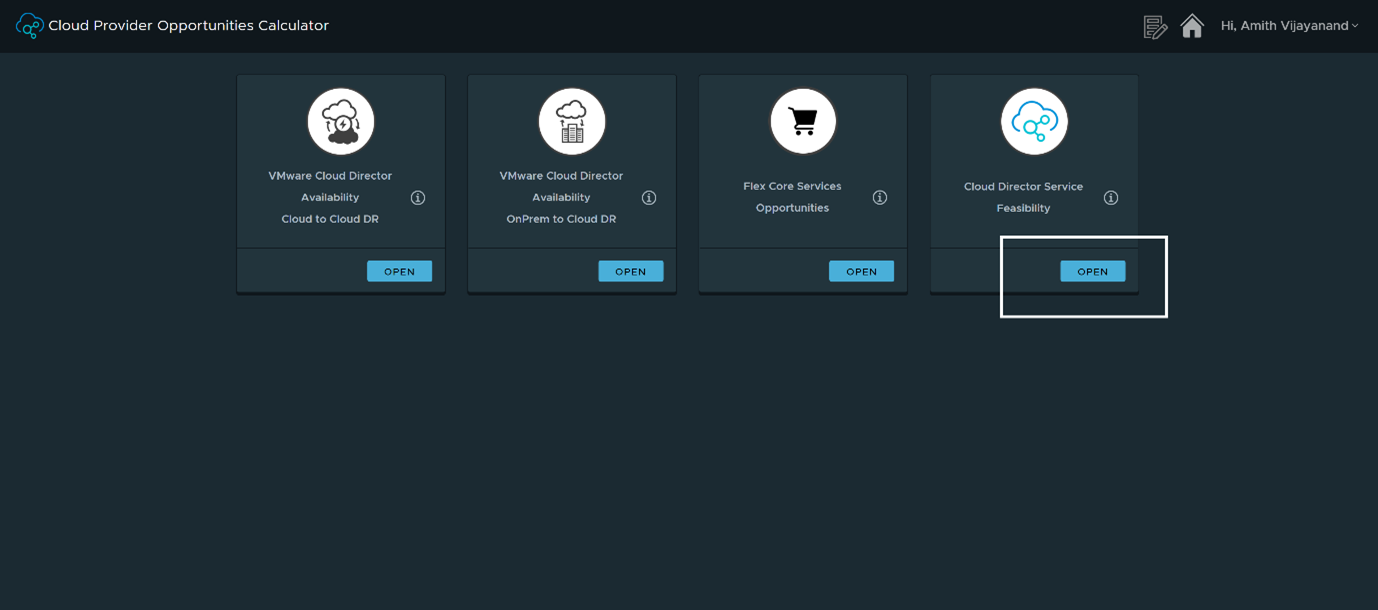
Task: Click the Cloud Provider Opportunities Calculator logo
Action: 30,26
